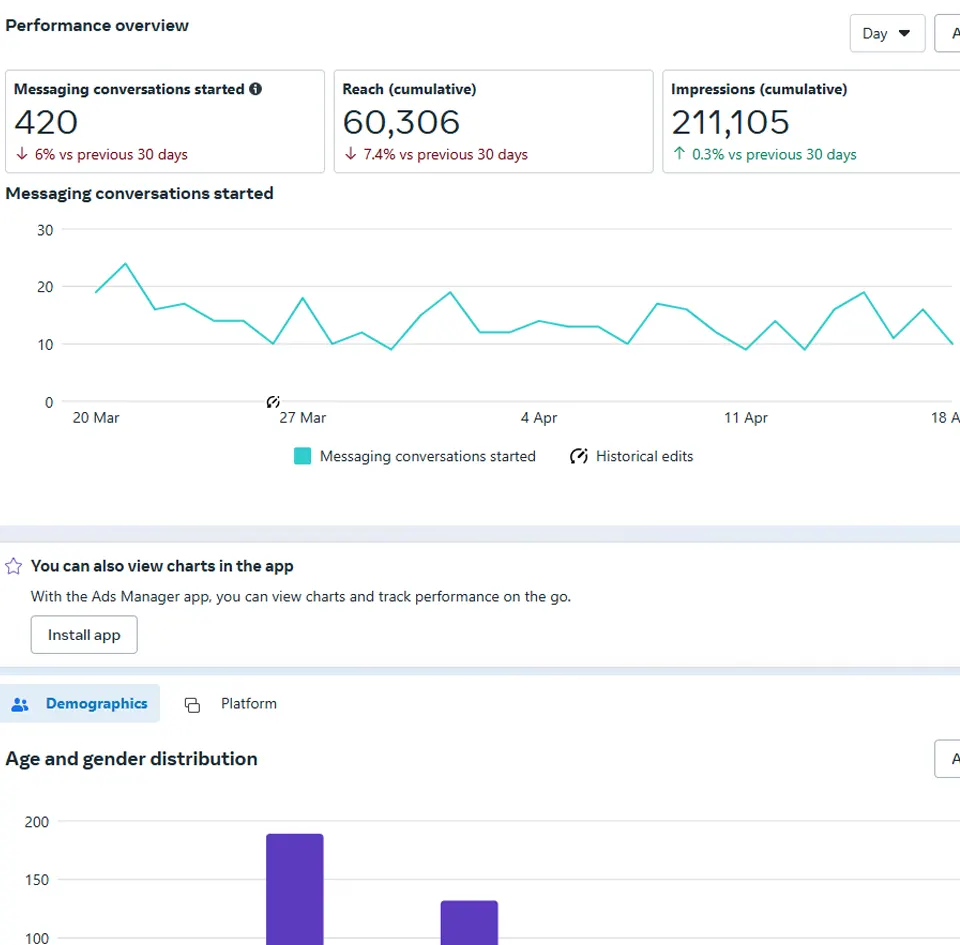The image size is (960, 945).
Task: Click the tallest purple bar in the age chart
Action: point(295,888)
